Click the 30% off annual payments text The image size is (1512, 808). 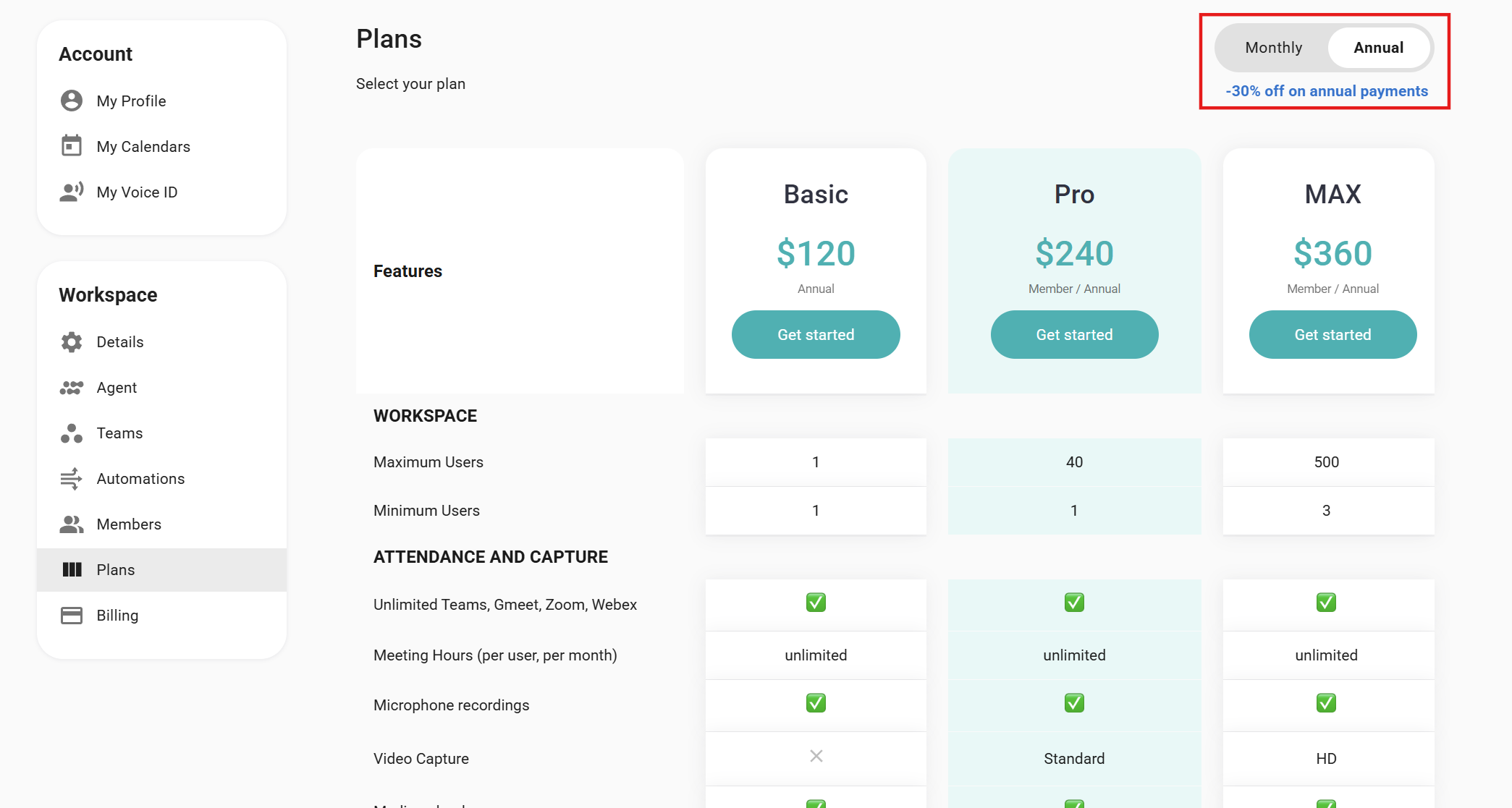pyautogui.click(x=1326, y=91)
